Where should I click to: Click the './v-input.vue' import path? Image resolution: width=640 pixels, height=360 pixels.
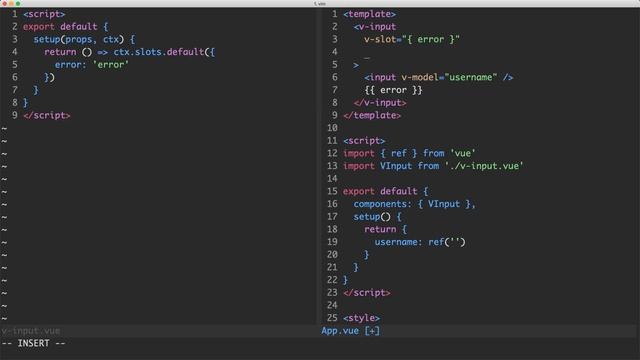coord(484,166)
